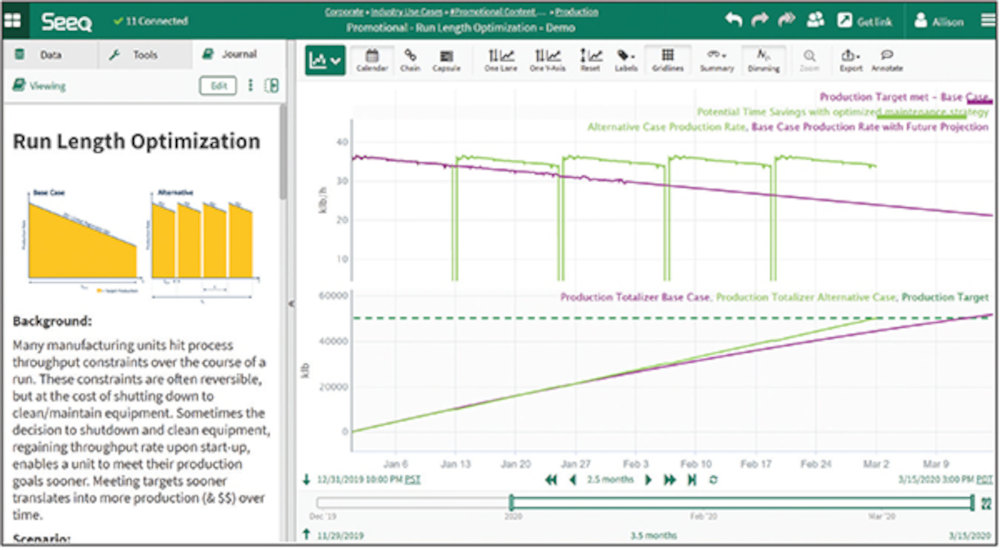The height and width of the screenshot is (550, 1000).
Task: Switch to the Tools tab
Action: [145, 55]
